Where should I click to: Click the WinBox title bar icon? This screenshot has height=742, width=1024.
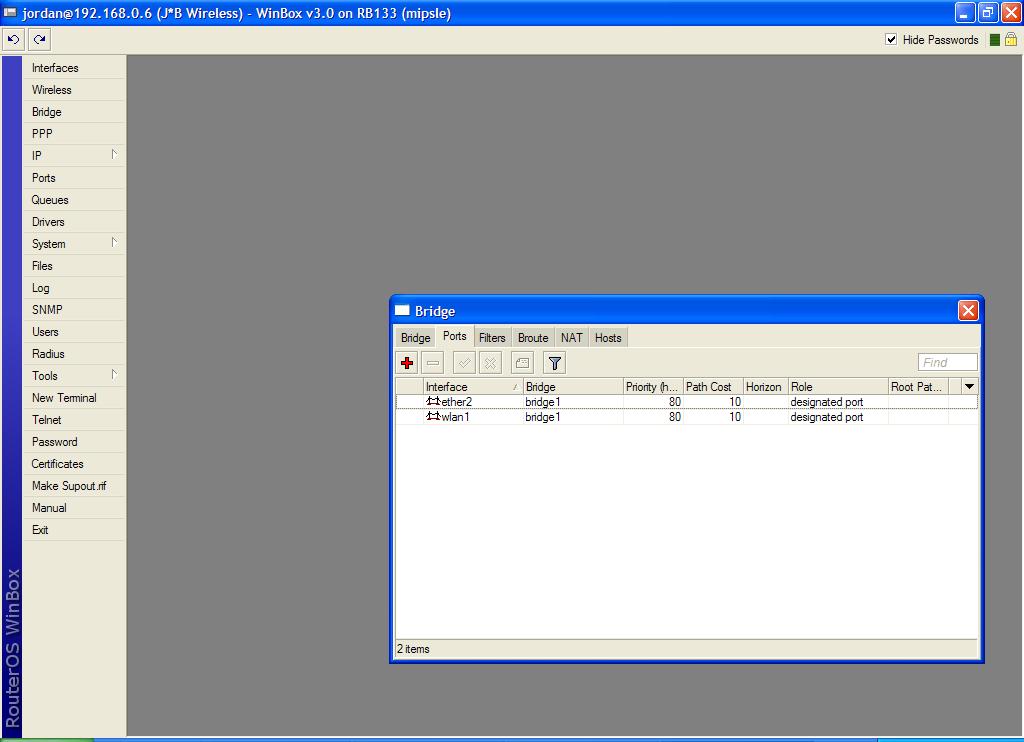tap(10, 12)
